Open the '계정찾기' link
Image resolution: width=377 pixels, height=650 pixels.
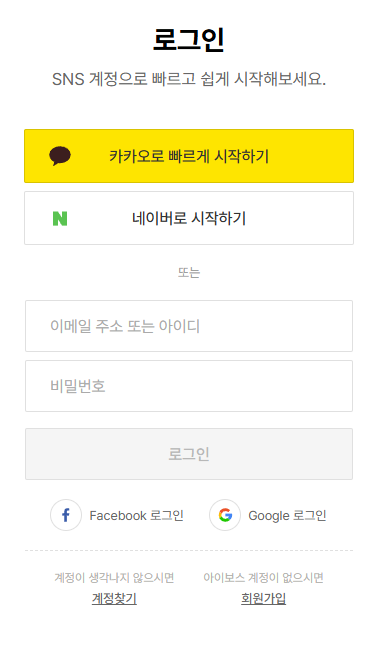point(114,599)
